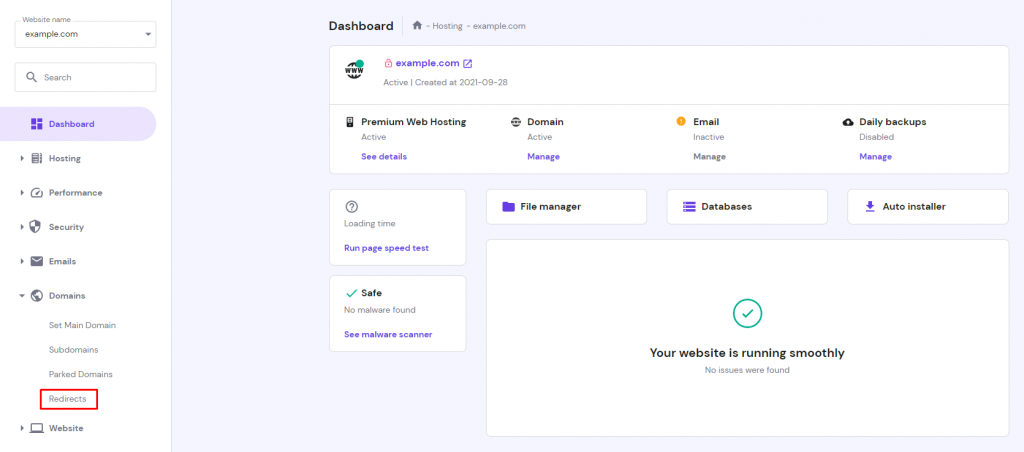The width and height of the screenshot is (1024, 452).
Task: Click the home icon in breadcrumb
Action: tap(417, 26)
